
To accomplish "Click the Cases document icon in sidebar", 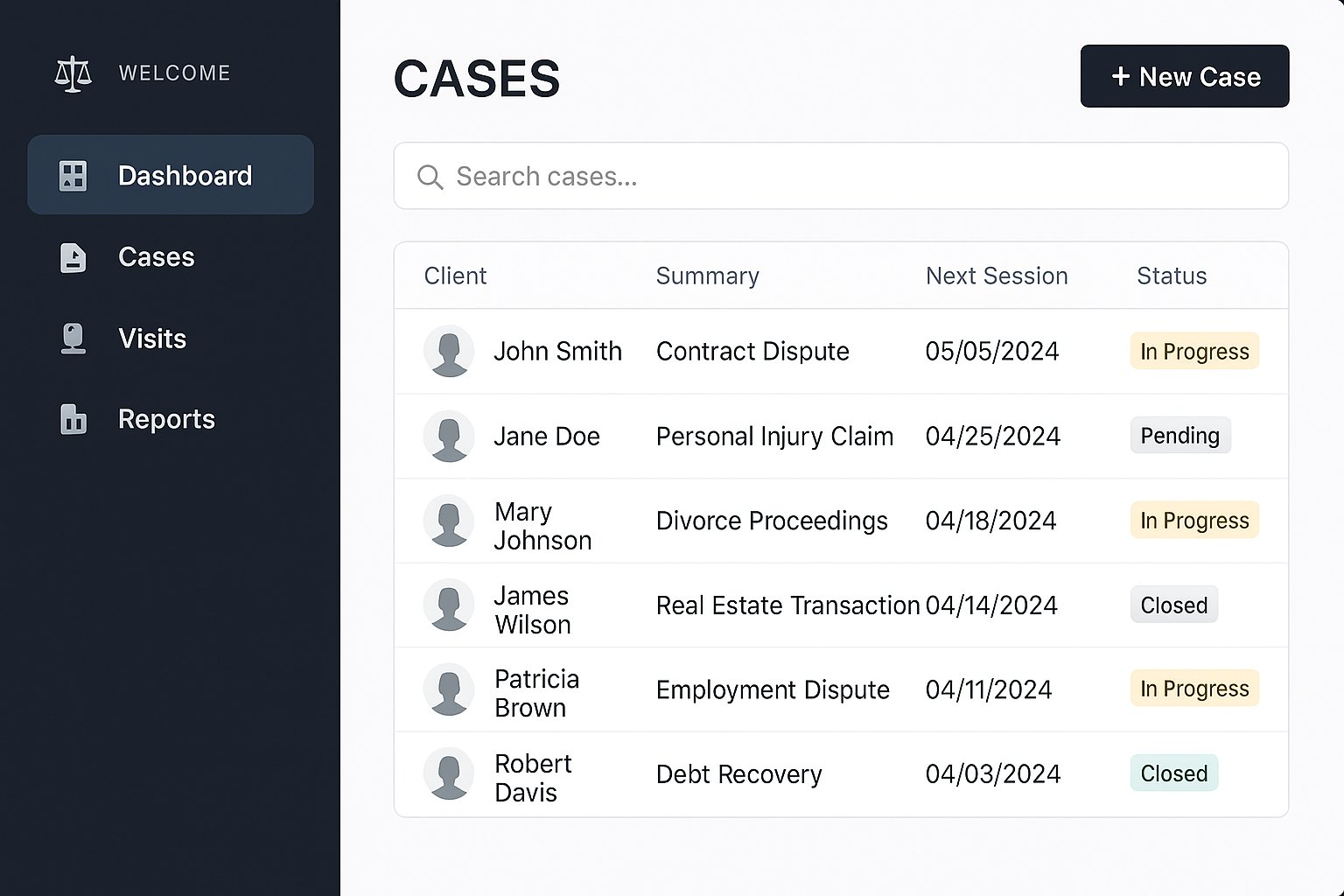I will point(73,257).
